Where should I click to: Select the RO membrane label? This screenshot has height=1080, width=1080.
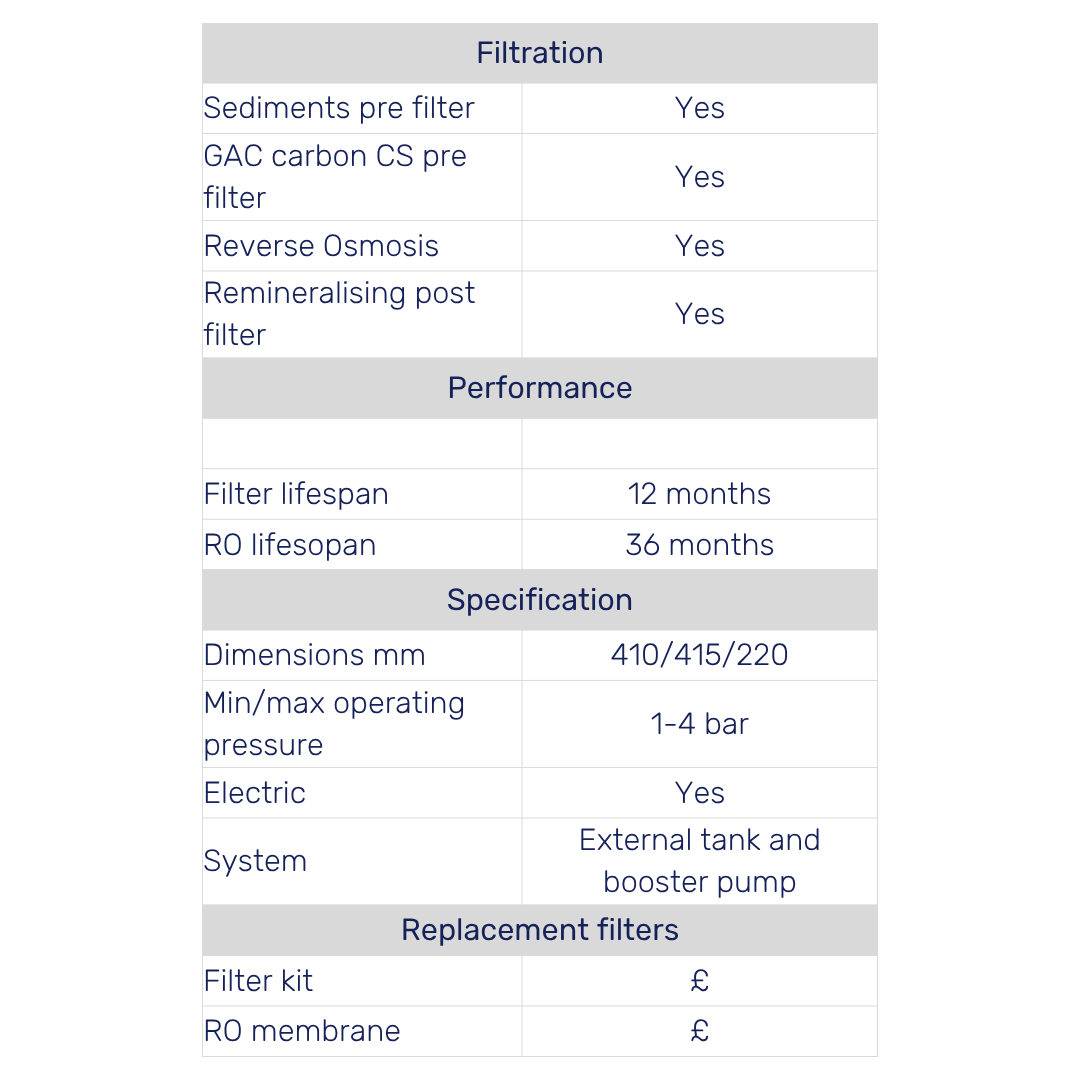click(x=302, y=1031)
